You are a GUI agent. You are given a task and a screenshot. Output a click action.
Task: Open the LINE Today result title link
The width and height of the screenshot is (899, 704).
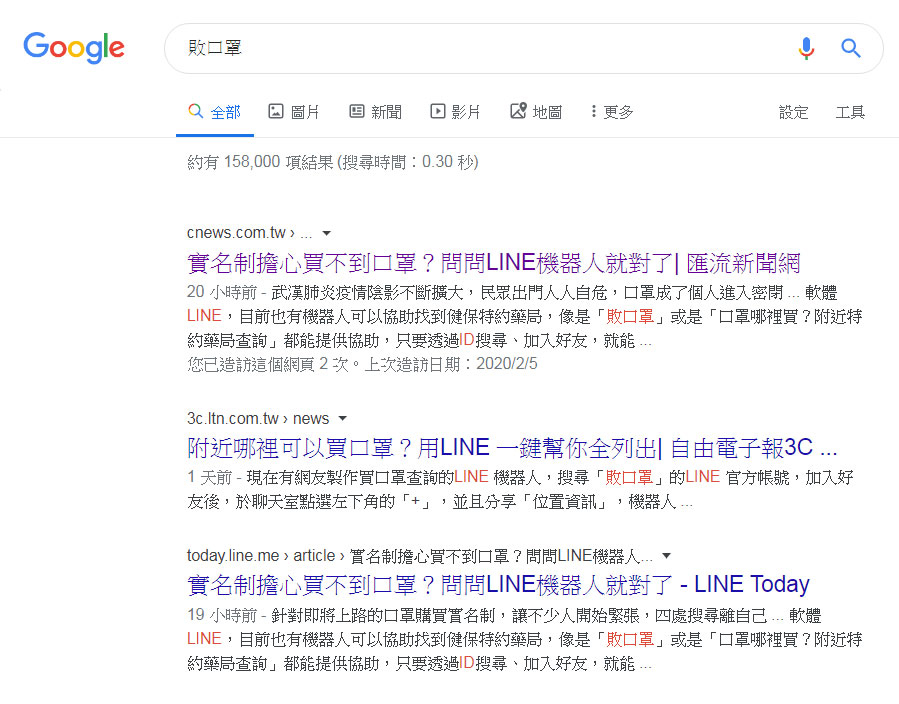pyautogui.click(x=498, y=585)
